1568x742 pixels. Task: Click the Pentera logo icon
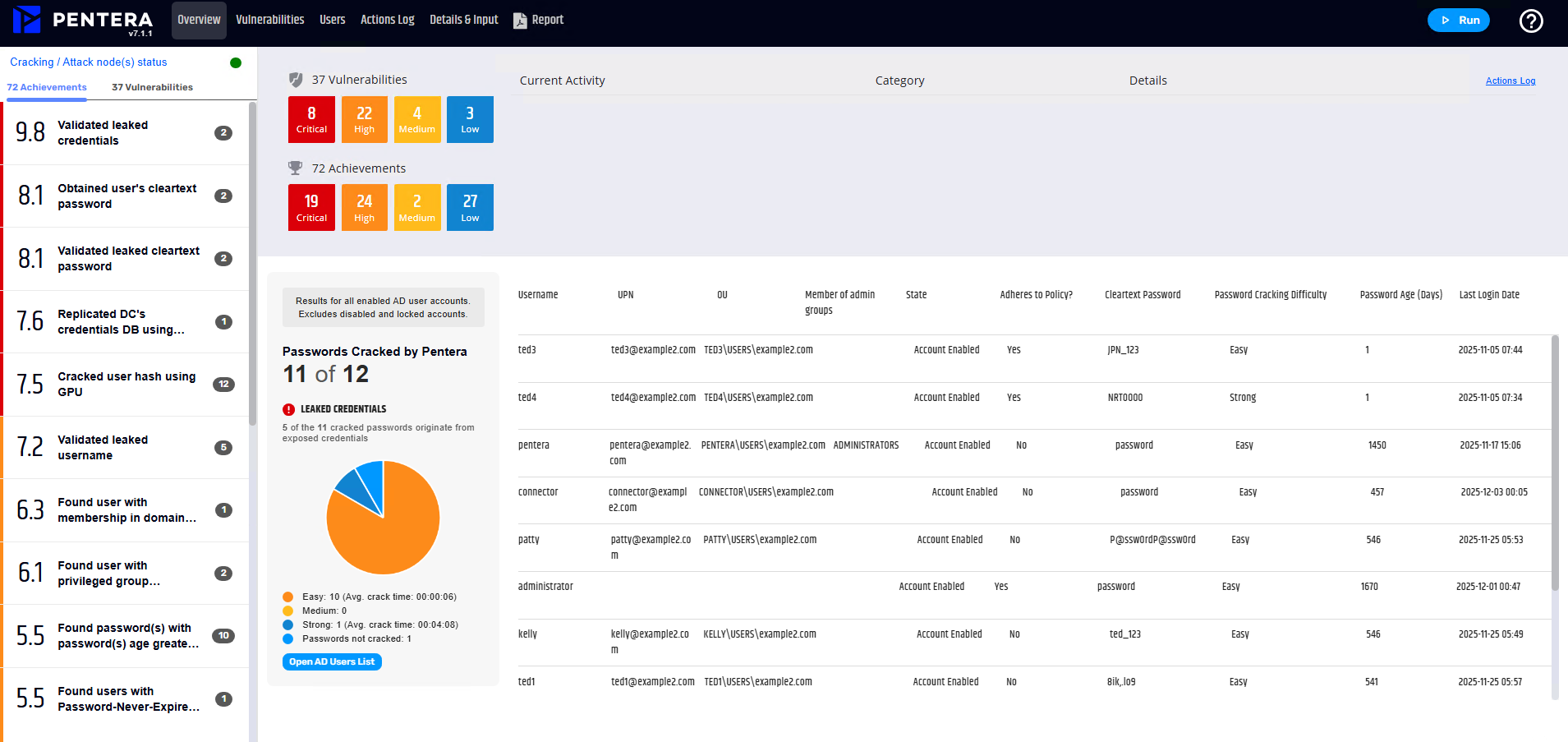(x=27, y=20)
